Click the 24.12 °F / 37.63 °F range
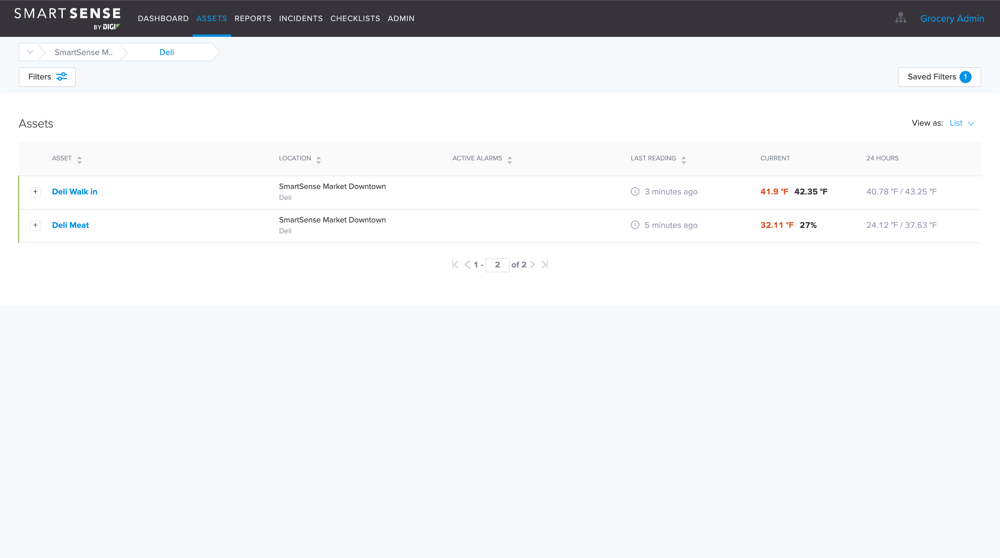Image resolution: width=1000 pixels, height=558 pixels. pos(901,225)
